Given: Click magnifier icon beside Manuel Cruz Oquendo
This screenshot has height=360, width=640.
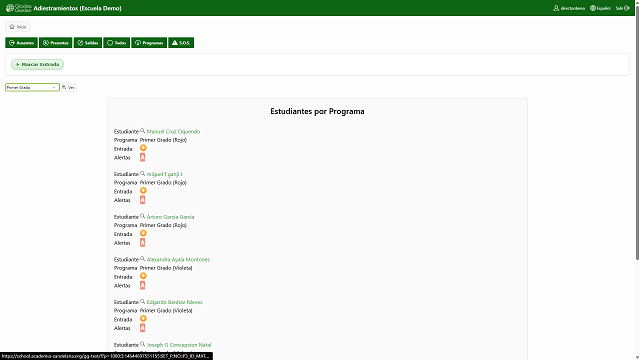Looking at the screenshot, I should point(142,131).
